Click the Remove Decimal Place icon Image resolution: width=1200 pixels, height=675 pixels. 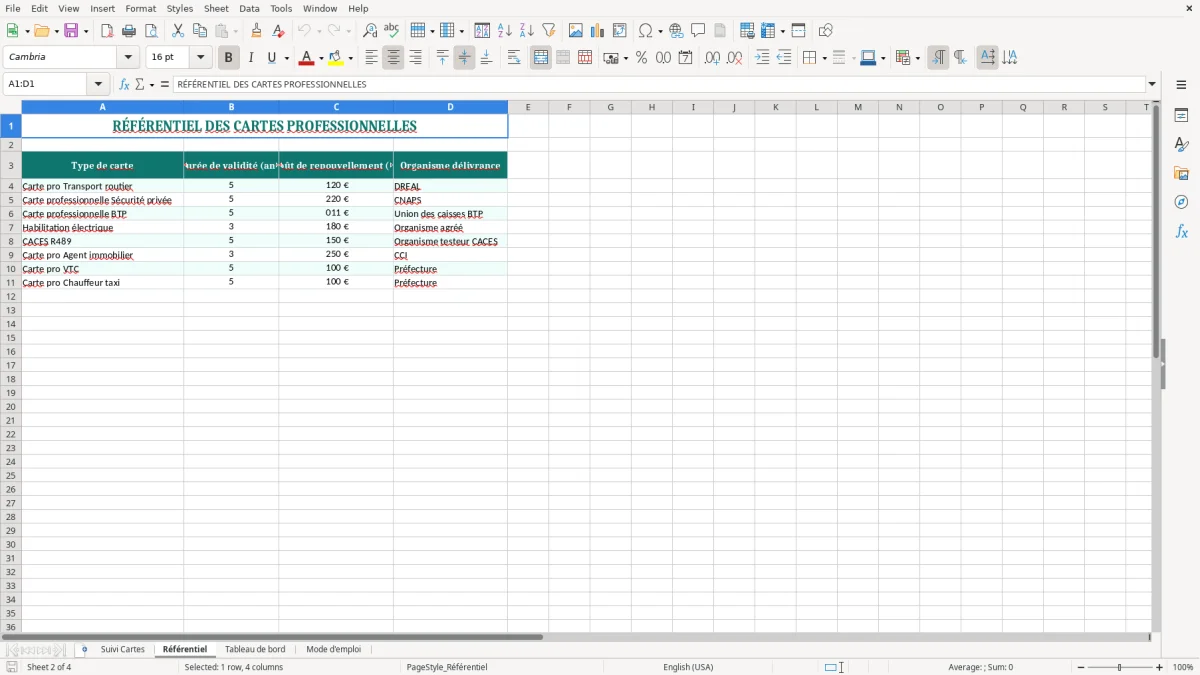pos(734,58)
